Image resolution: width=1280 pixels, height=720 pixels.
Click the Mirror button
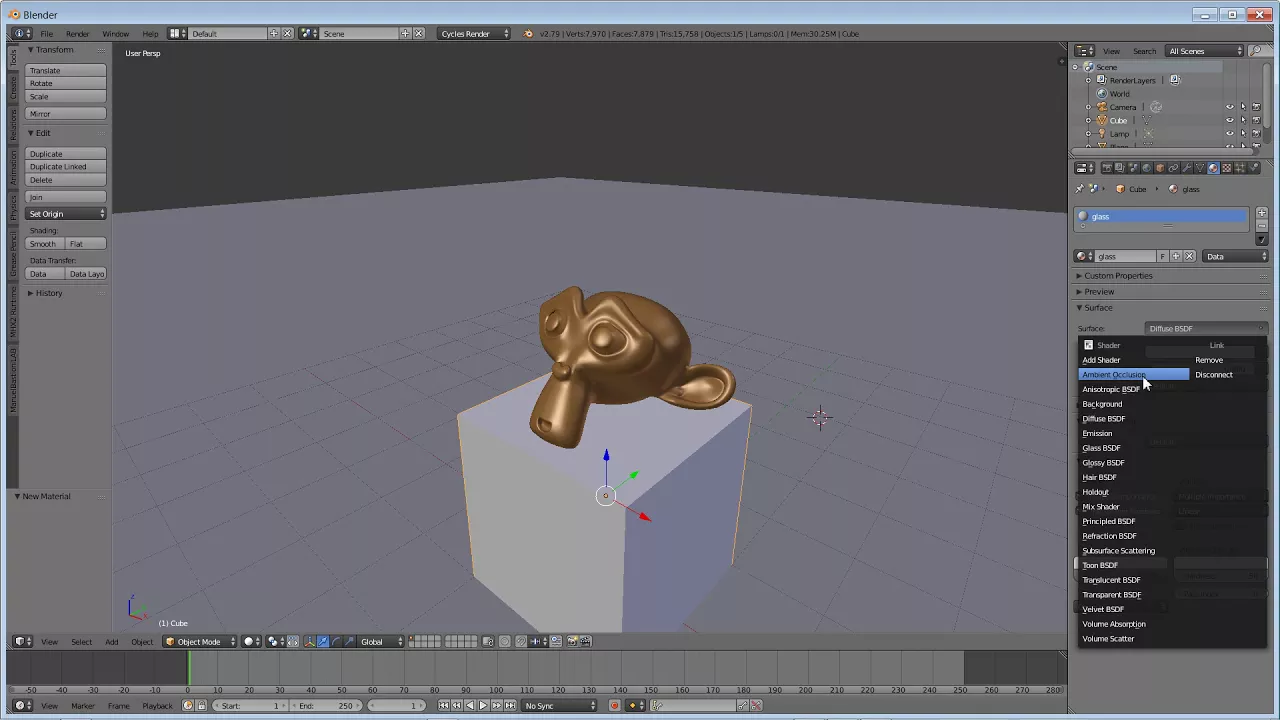coord(66,114)
